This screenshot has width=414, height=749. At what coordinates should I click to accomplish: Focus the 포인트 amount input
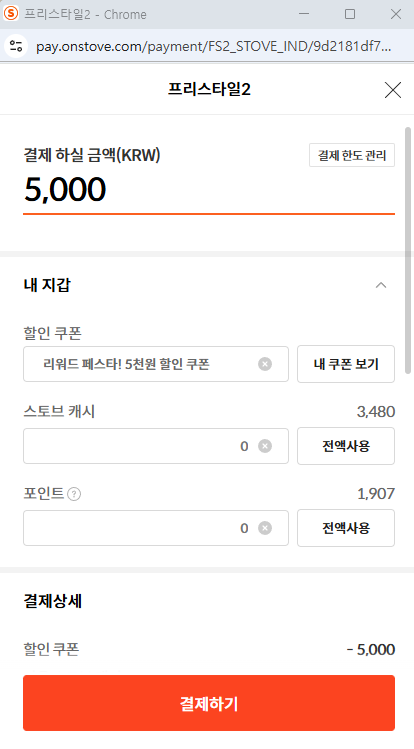156,528
